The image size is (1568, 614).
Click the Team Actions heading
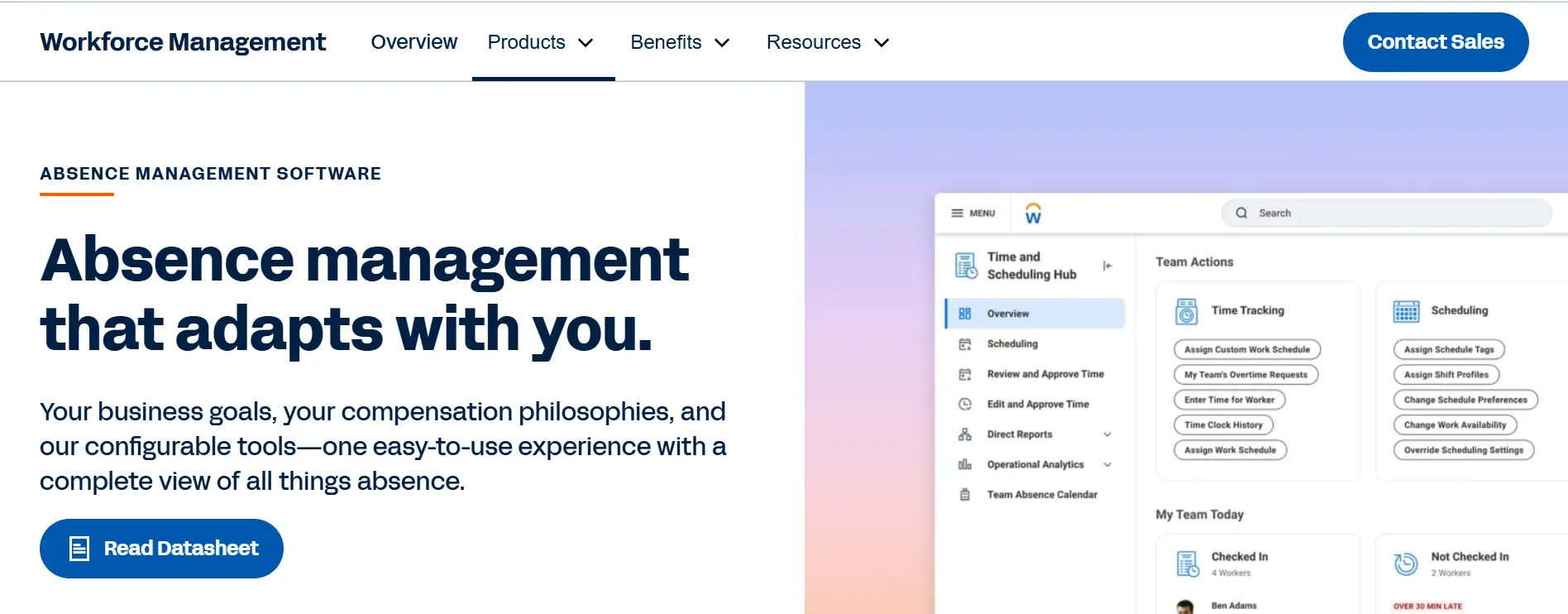click(x=1194, y=262)
